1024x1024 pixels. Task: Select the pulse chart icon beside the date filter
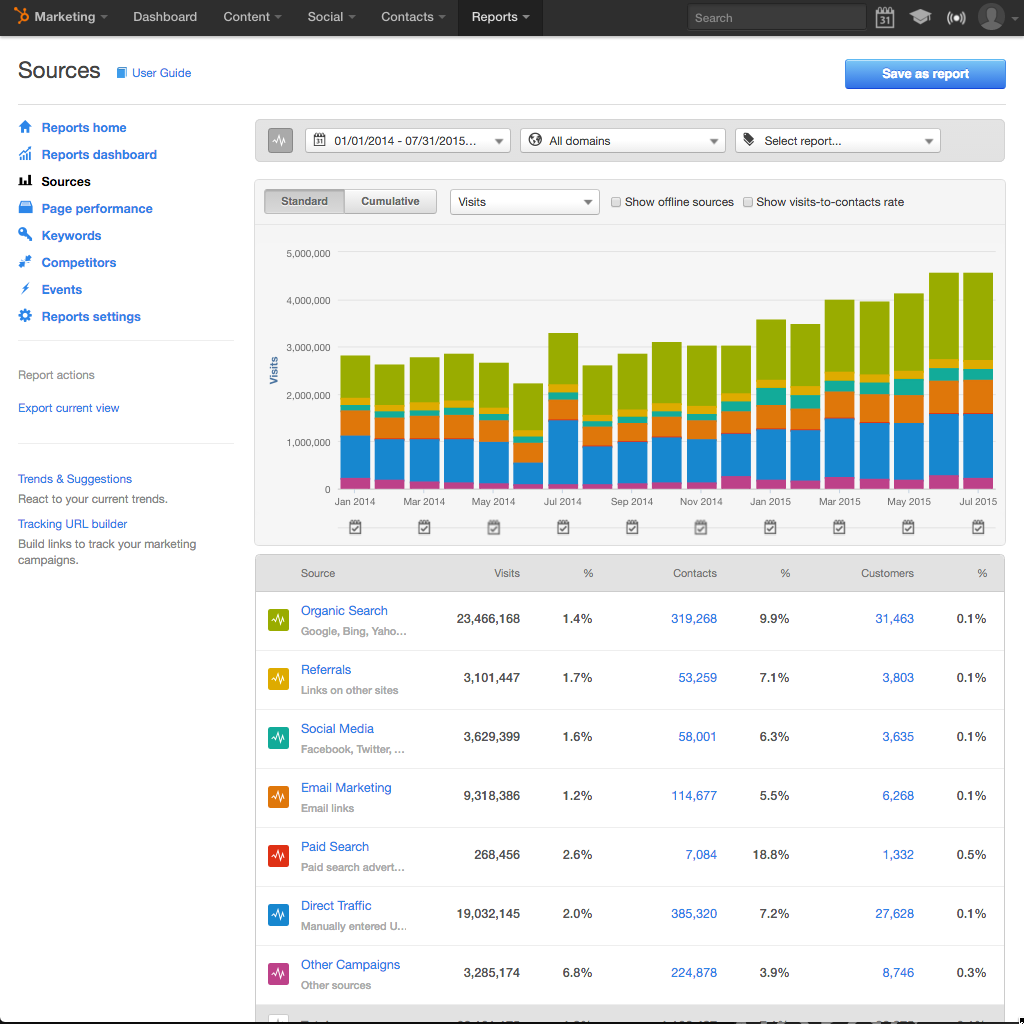(280, 140)
